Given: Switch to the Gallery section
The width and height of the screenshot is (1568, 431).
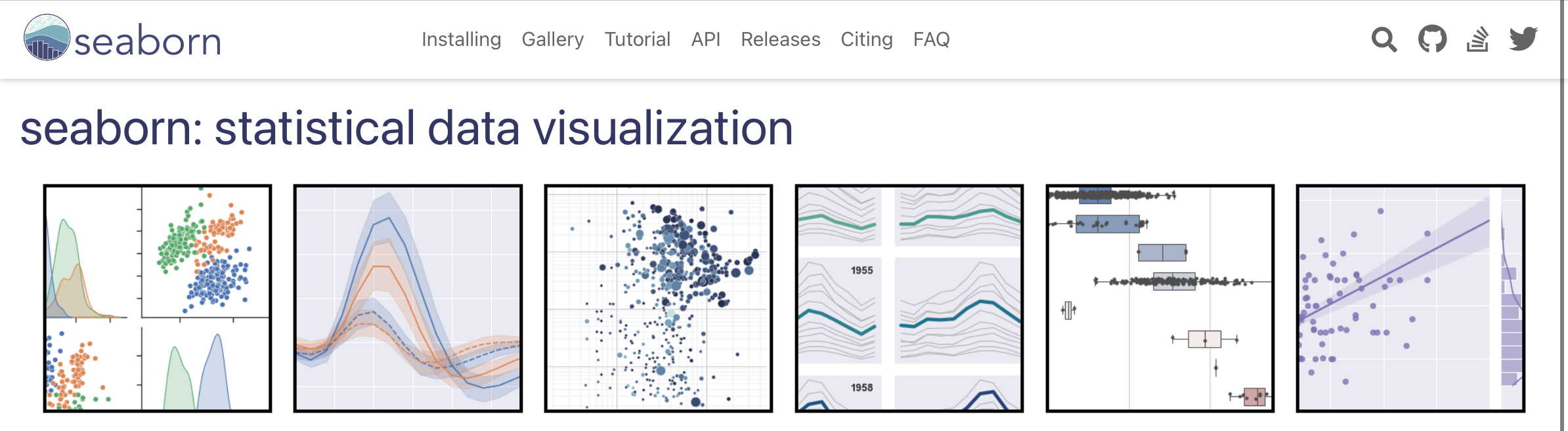Looking at the screenshot, I should [552, 40].
